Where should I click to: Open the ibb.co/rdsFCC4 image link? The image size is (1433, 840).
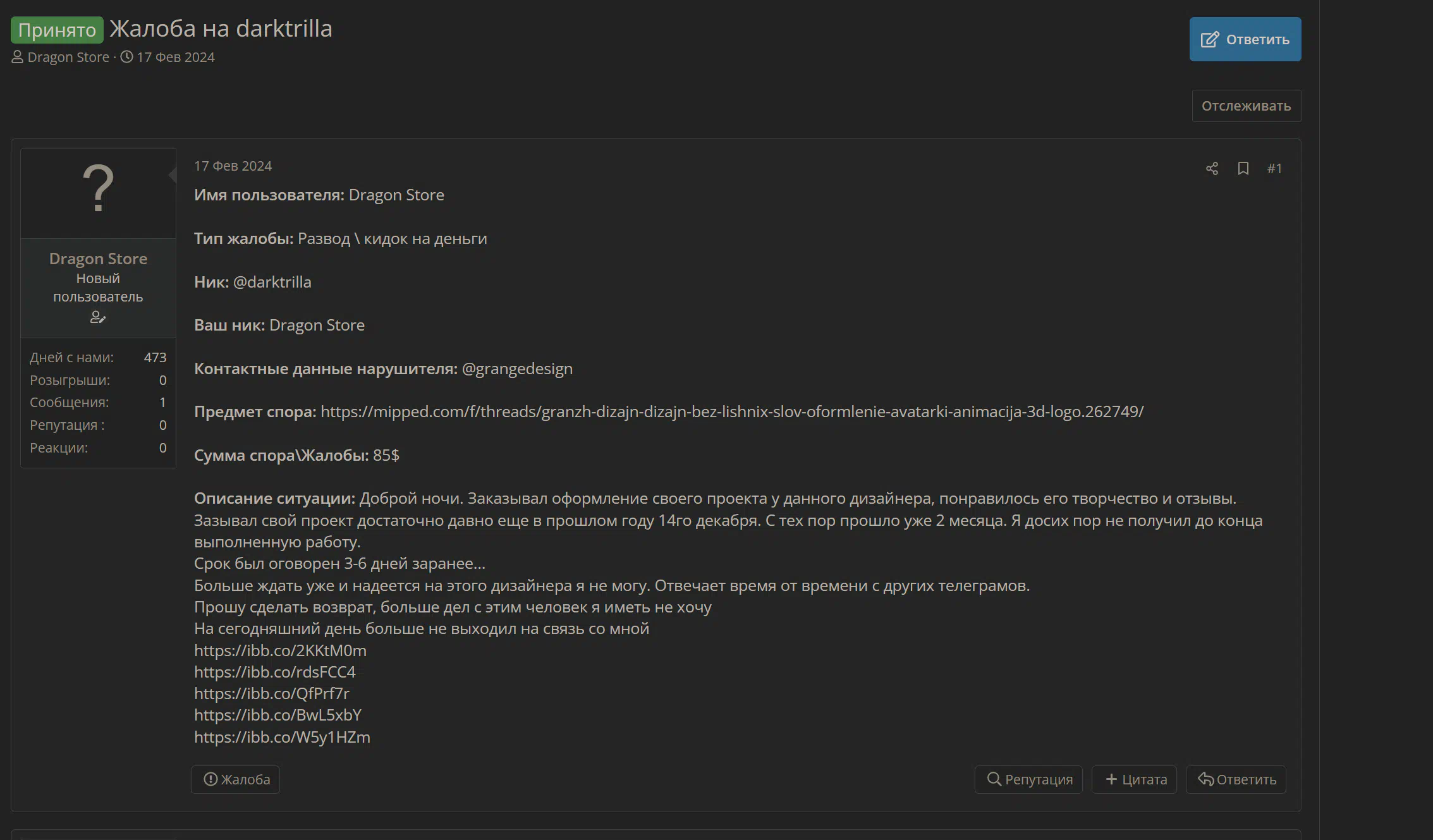coord(275,672)
